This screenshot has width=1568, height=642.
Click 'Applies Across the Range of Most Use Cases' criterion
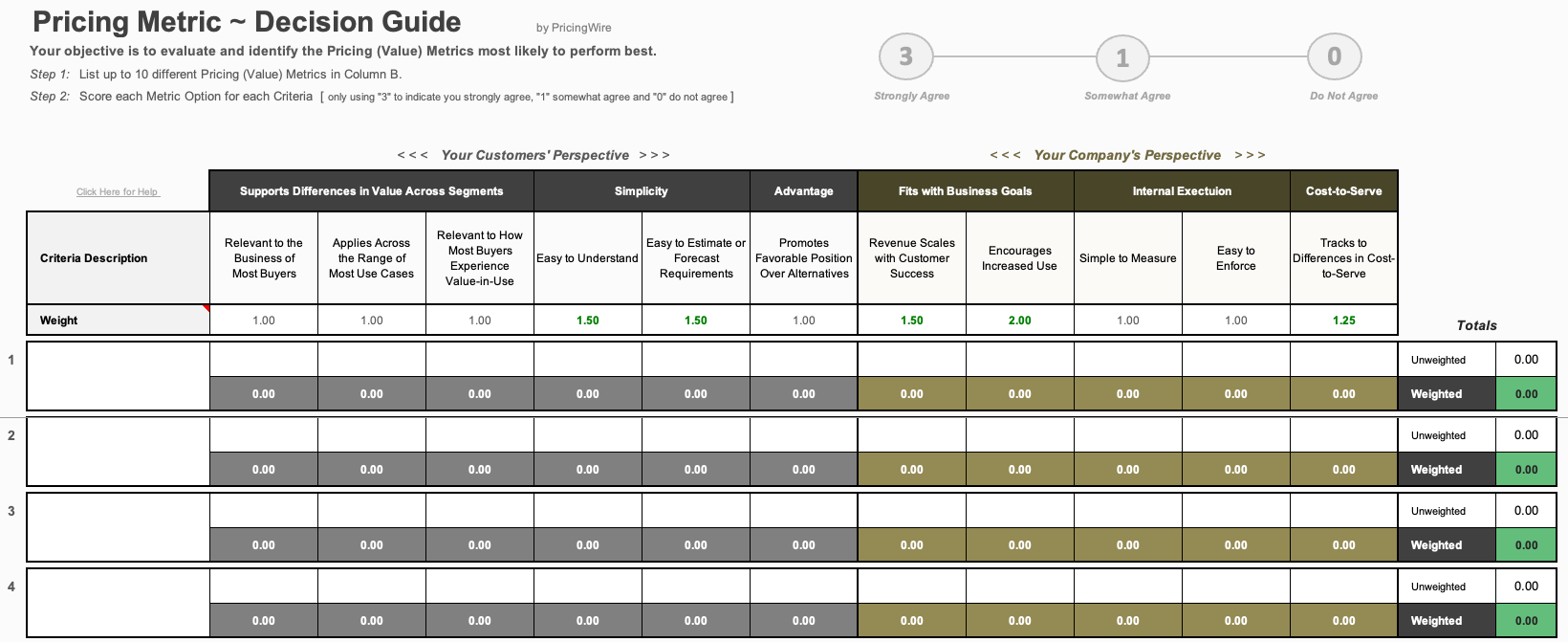(372, 258)
